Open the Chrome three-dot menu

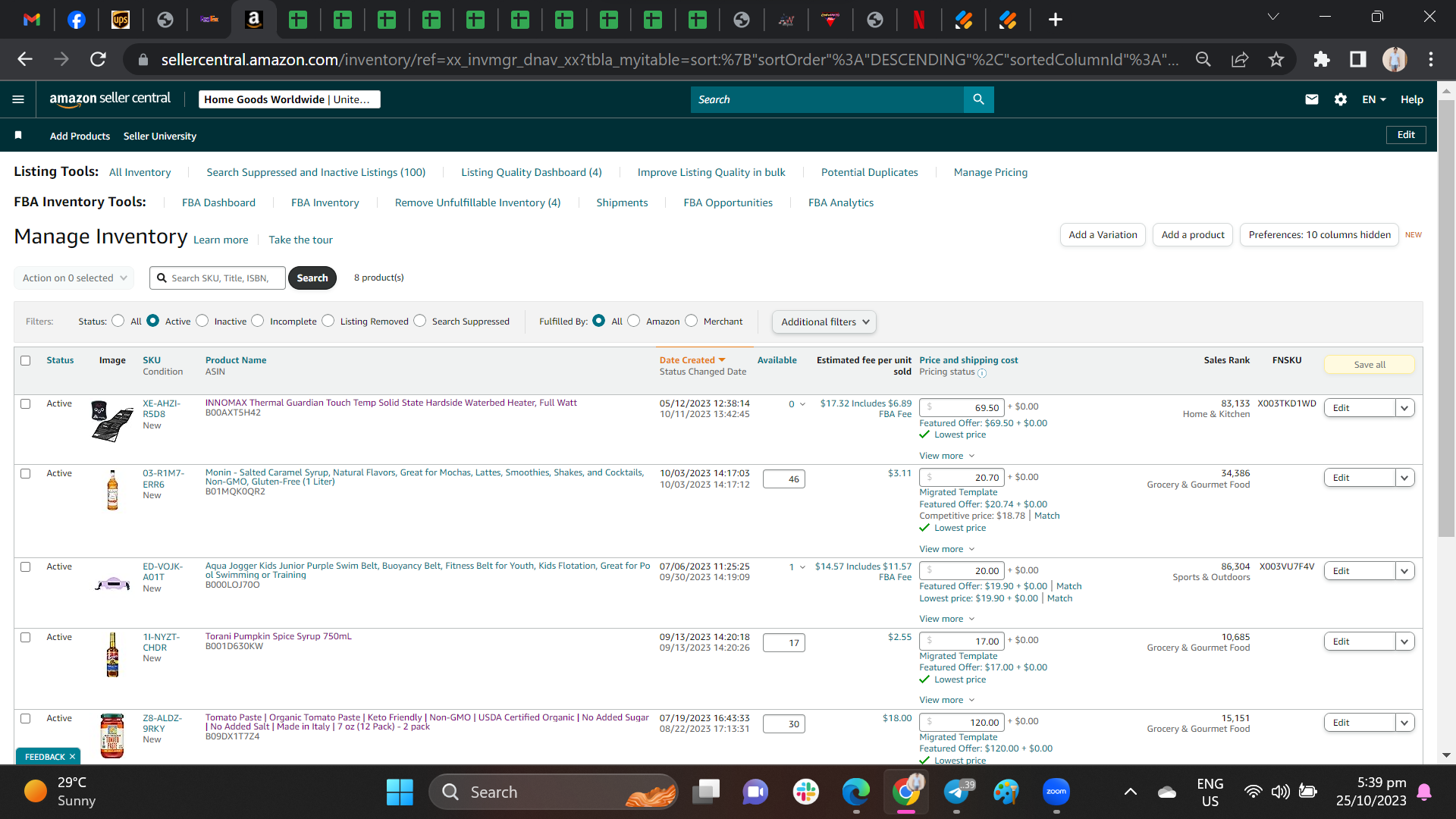pos(1431,59)
